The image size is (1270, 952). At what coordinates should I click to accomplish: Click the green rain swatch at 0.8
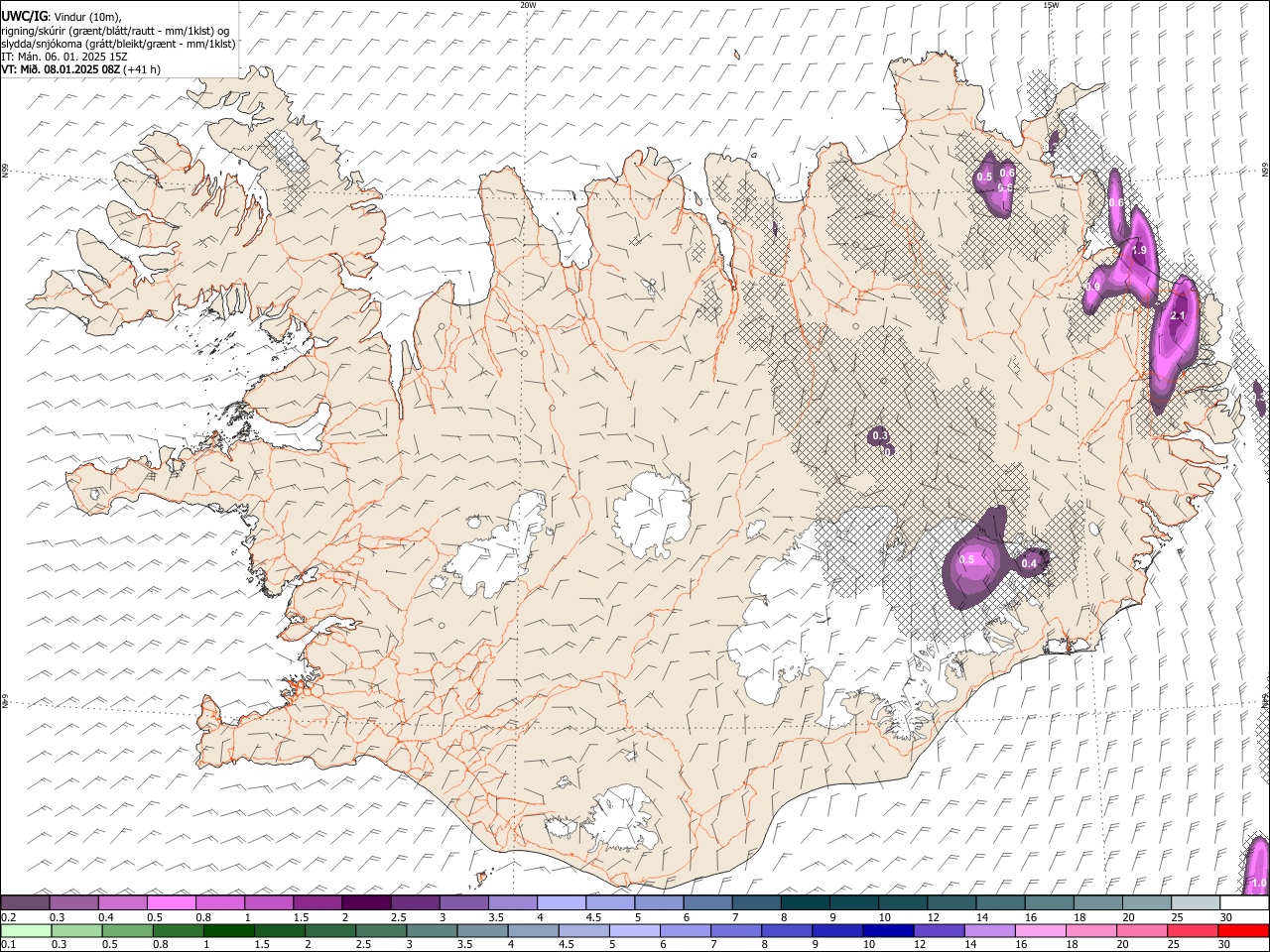178,931
